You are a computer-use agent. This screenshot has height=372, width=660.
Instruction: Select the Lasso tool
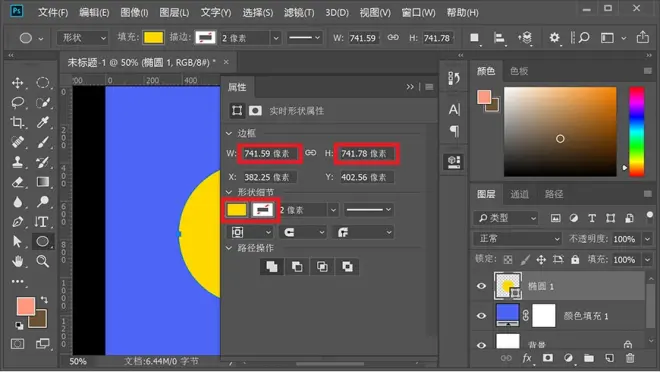[18, 103]
